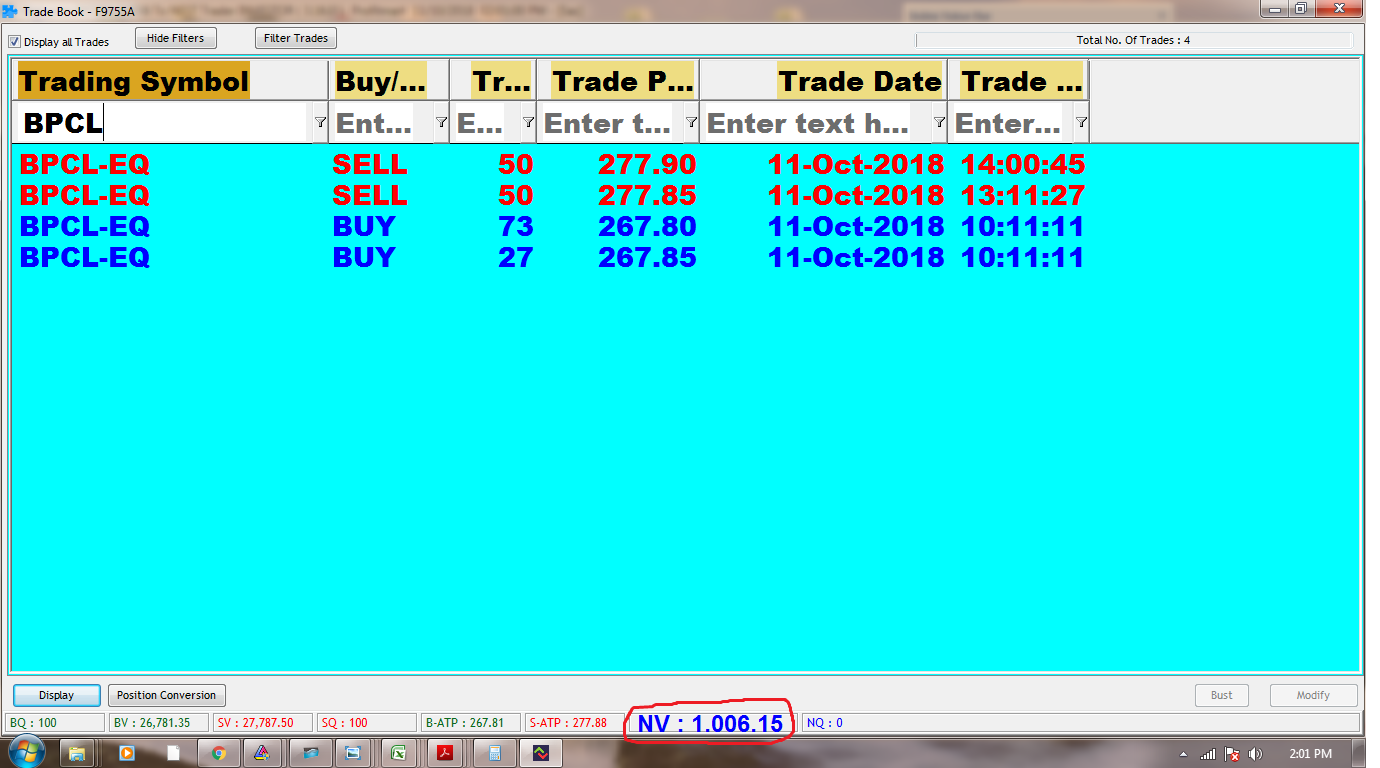Open the filter menu for Trade Date column

(939, 122)
